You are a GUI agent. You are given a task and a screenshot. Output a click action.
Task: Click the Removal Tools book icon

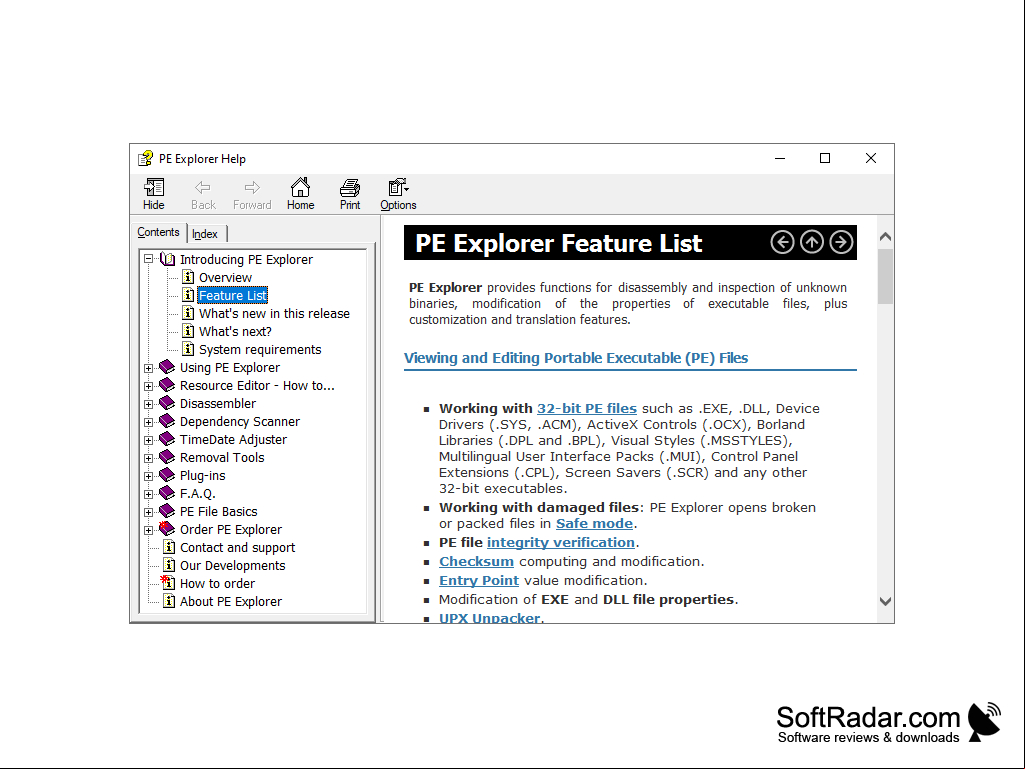(167, 457)
